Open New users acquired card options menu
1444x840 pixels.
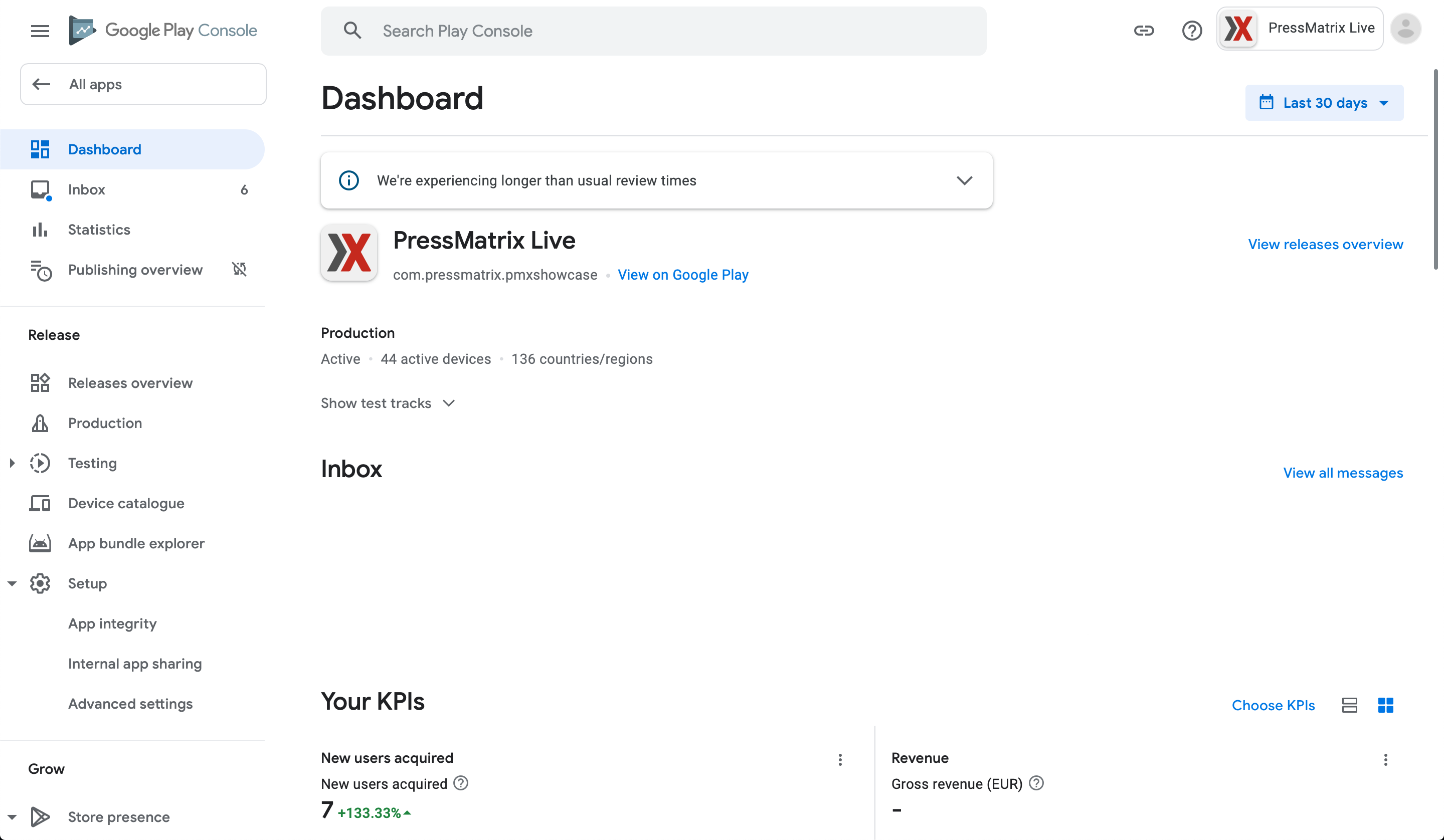coord(840,760)
